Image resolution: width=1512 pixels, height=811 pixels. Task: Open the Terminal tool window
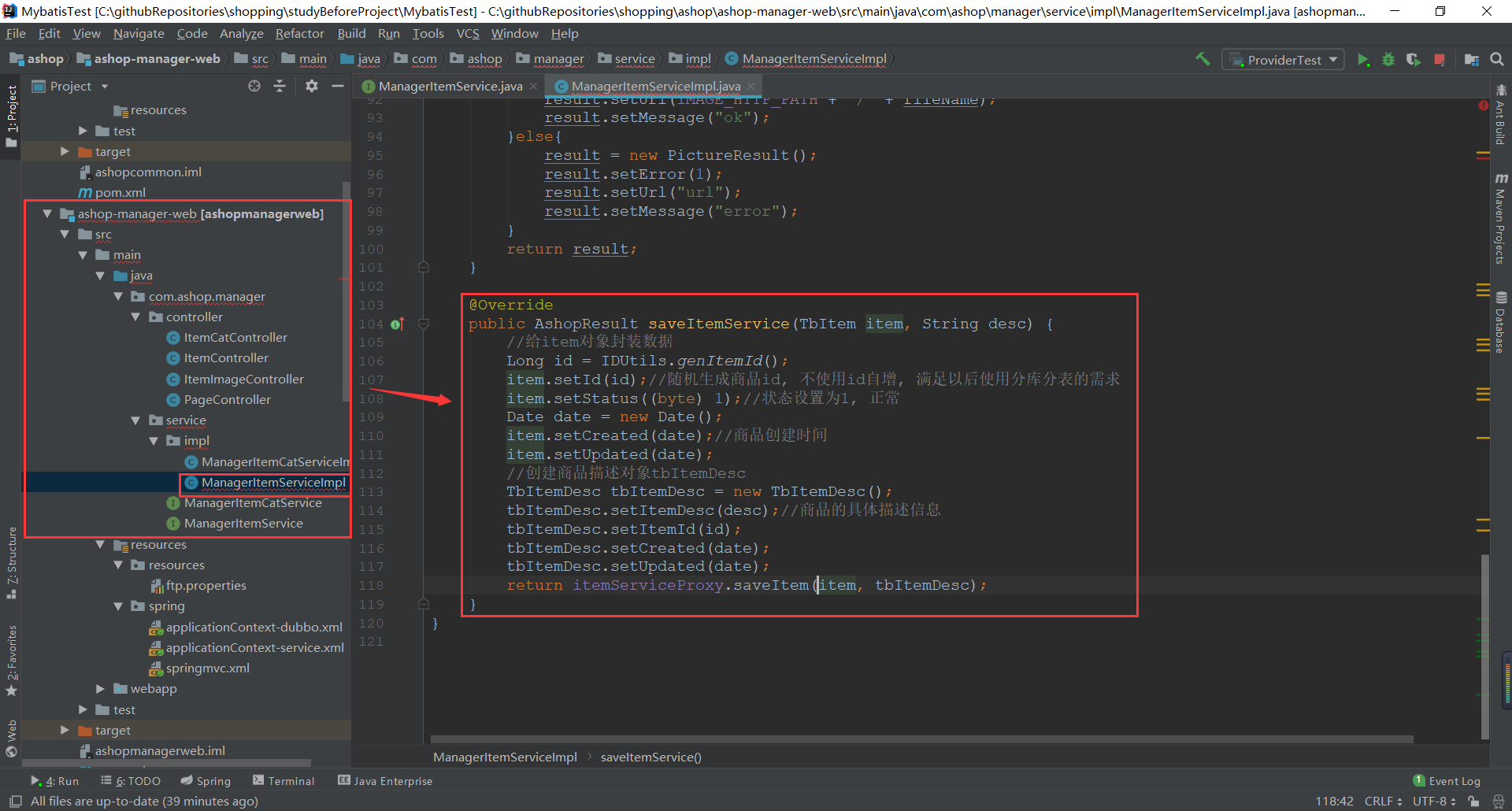pos(283,781)
